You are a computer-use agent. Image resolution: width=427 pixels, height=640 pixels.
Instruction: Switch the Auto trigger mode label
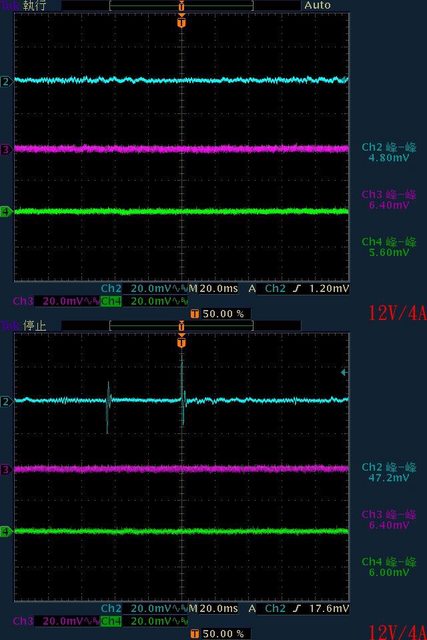coord(317,5)
